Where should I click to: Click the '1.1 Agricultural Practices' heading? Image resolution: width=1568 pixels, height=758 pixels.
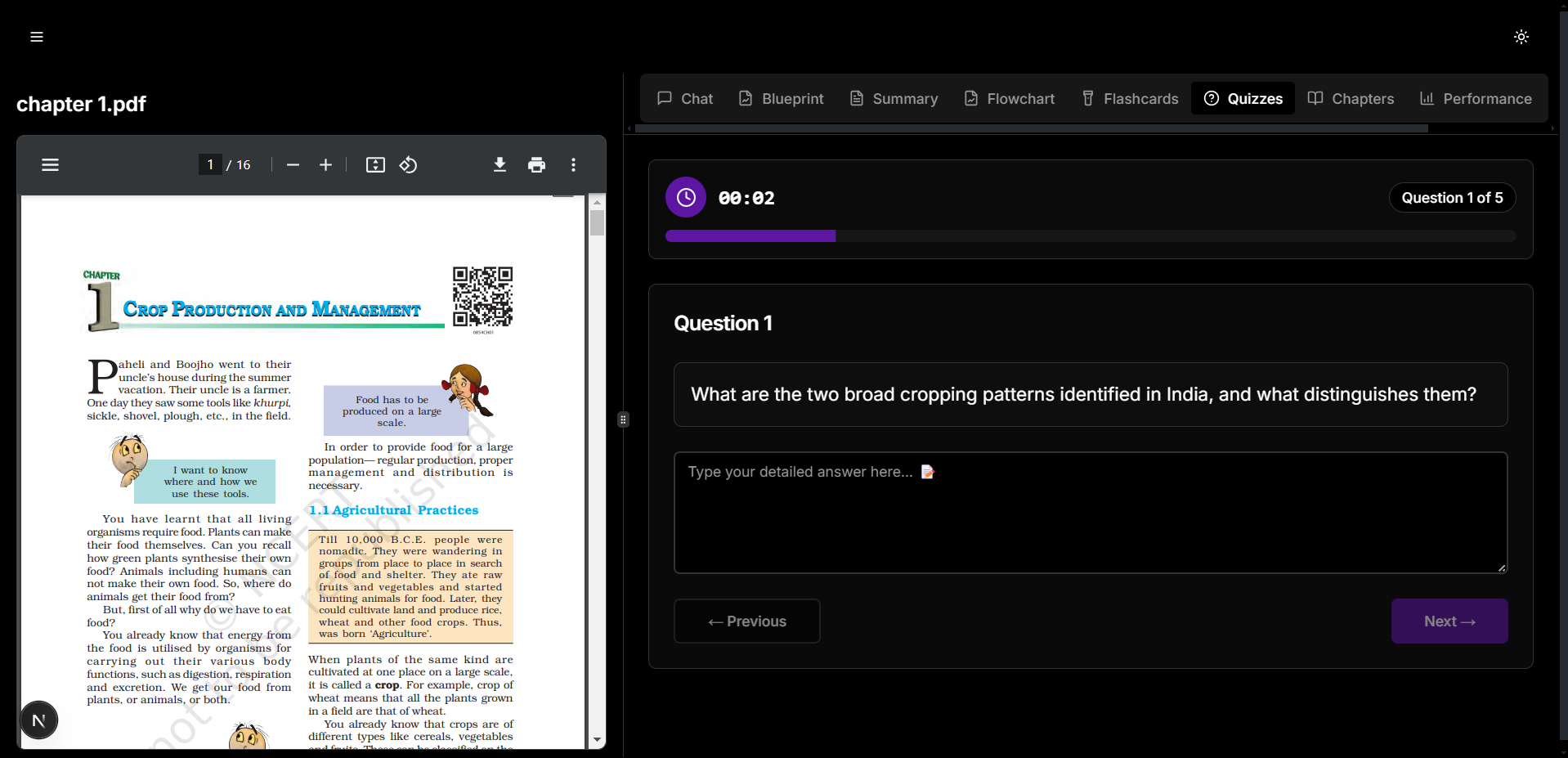pos(393,510)
